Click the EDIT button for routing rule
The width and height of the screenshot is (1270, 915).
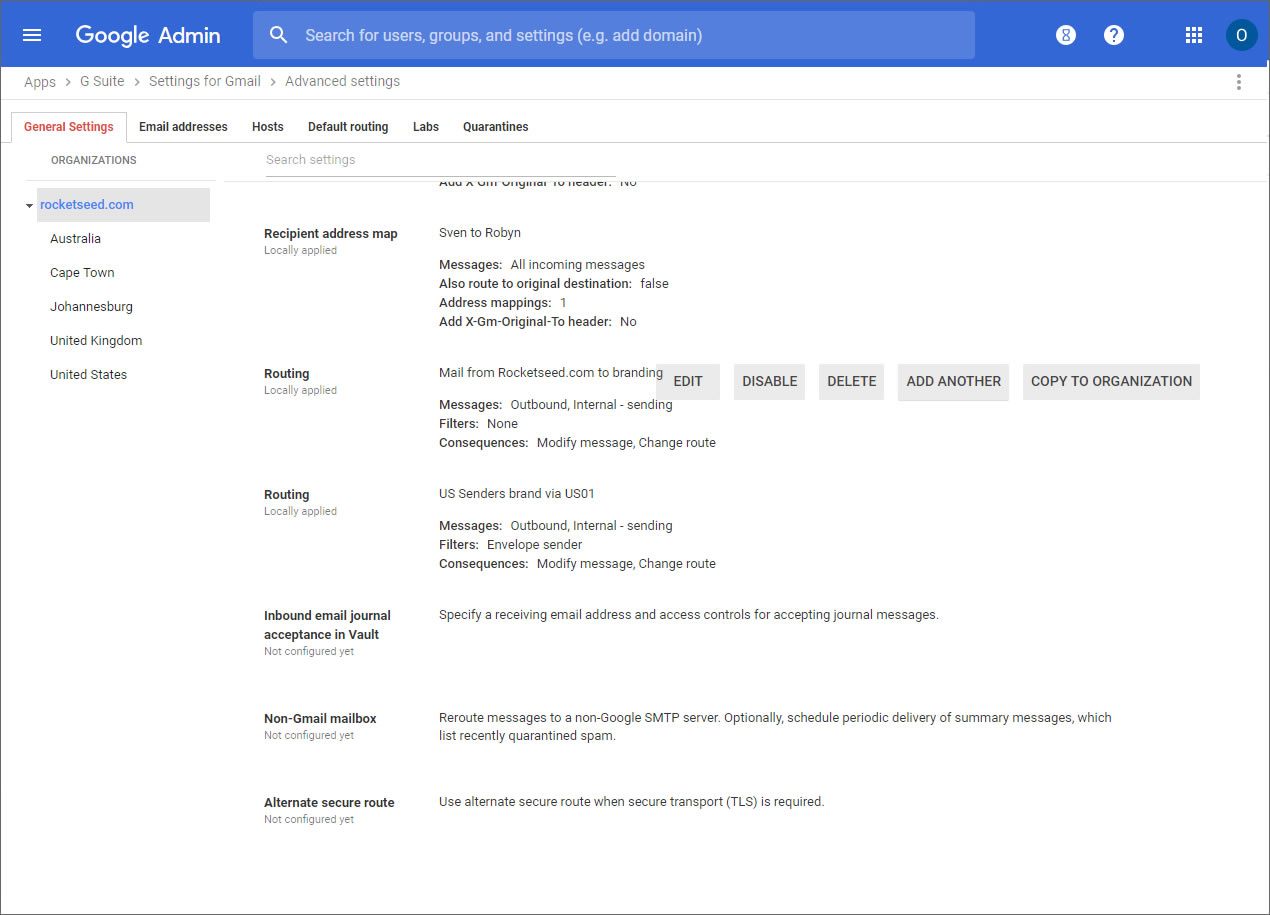(x=688, y=381)
